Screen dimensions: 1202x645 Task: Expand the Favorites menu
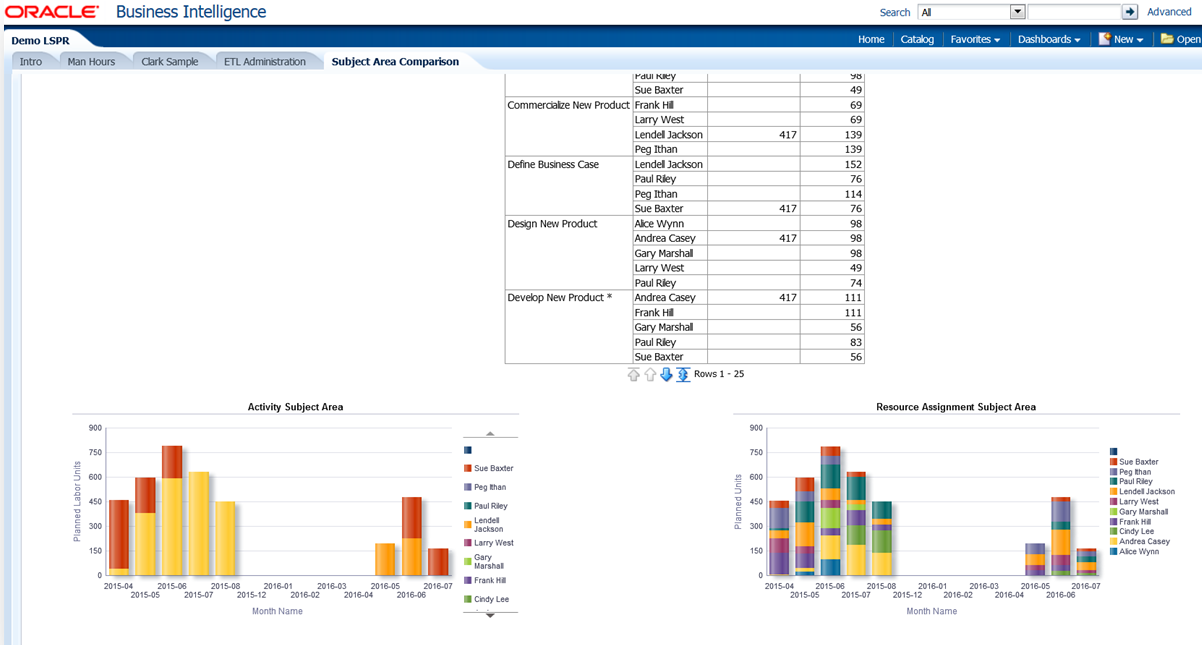975,39
